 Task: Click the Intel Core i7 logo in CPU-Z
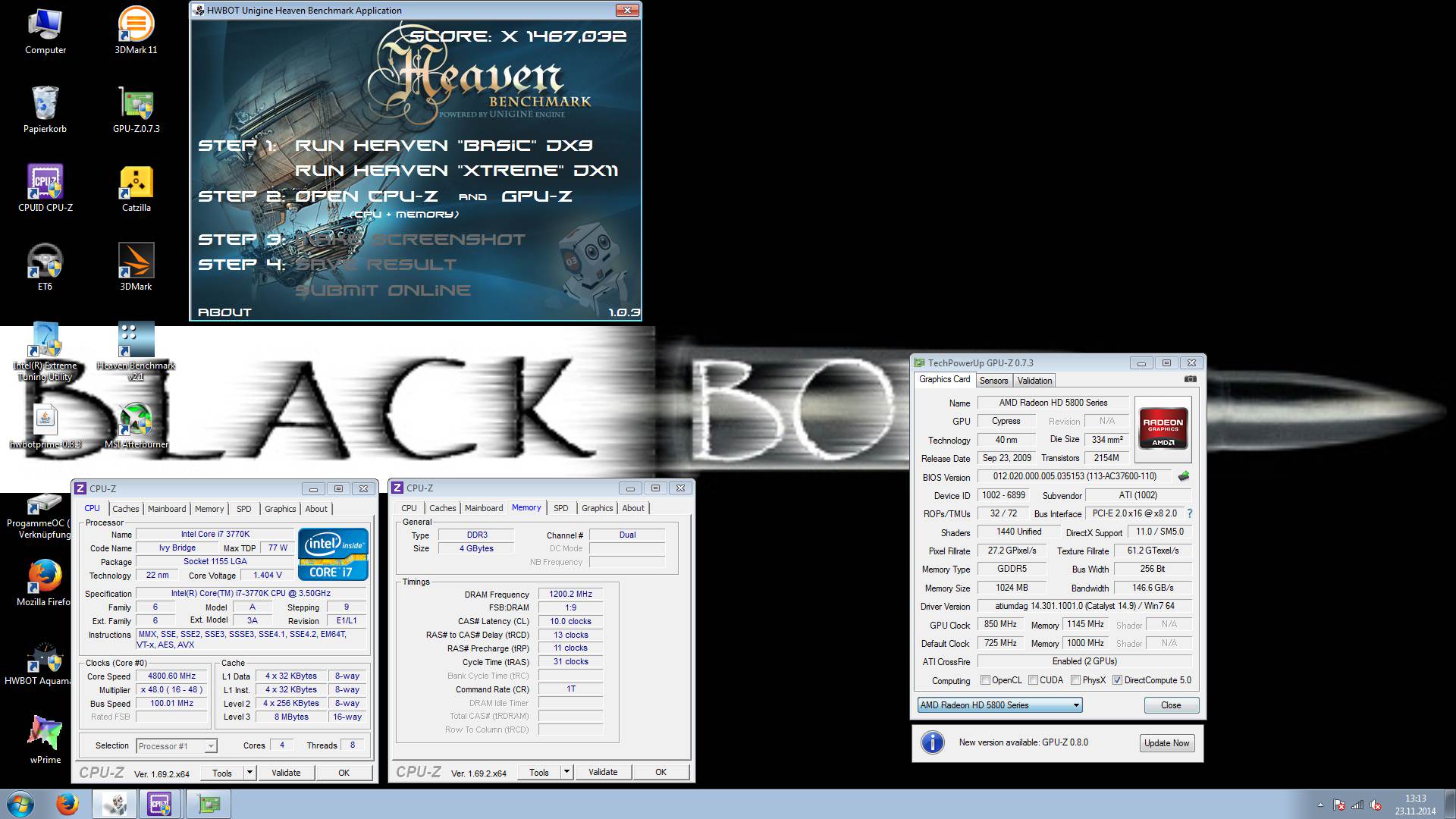333,554
